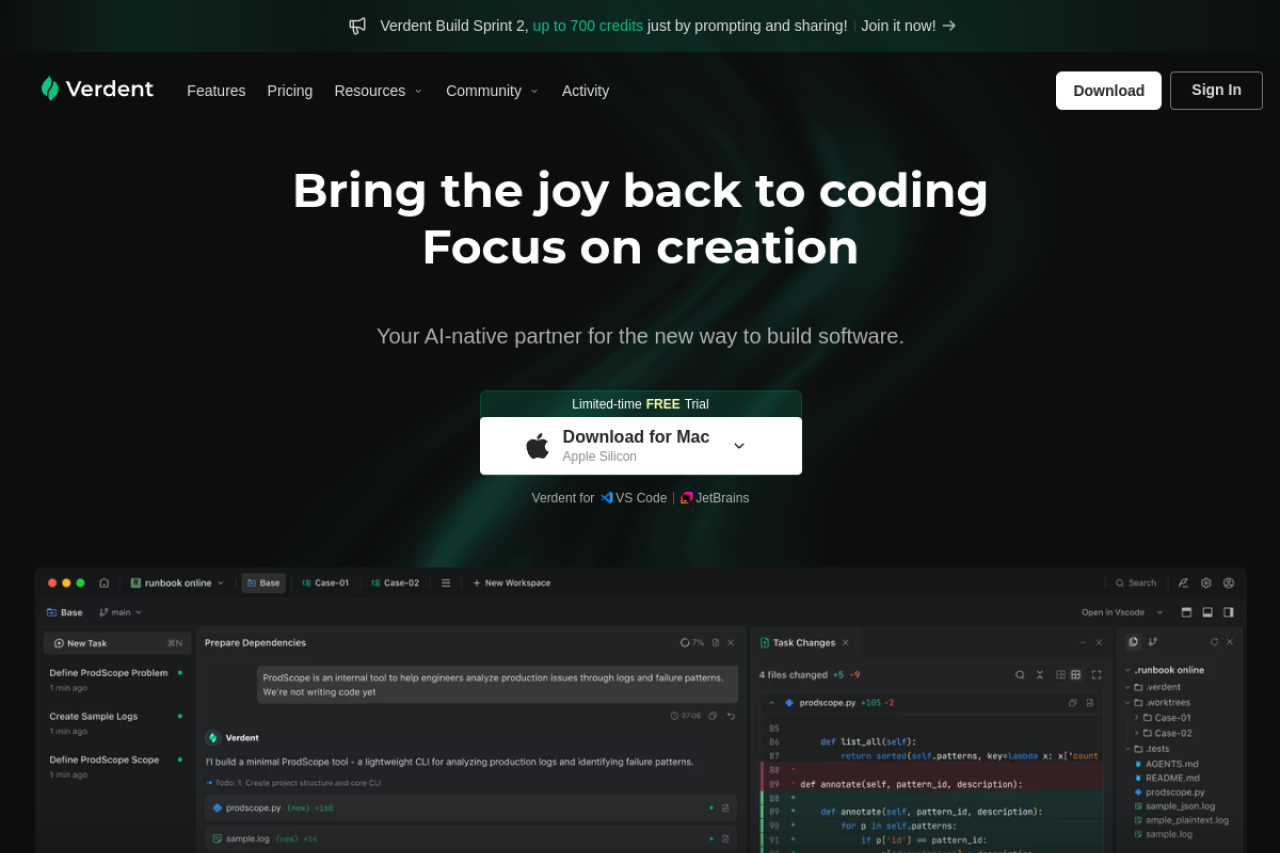The width and height of the screenshot is (1280, 853).
Task: Click the VS Code icon link
Action: point(606,498)
